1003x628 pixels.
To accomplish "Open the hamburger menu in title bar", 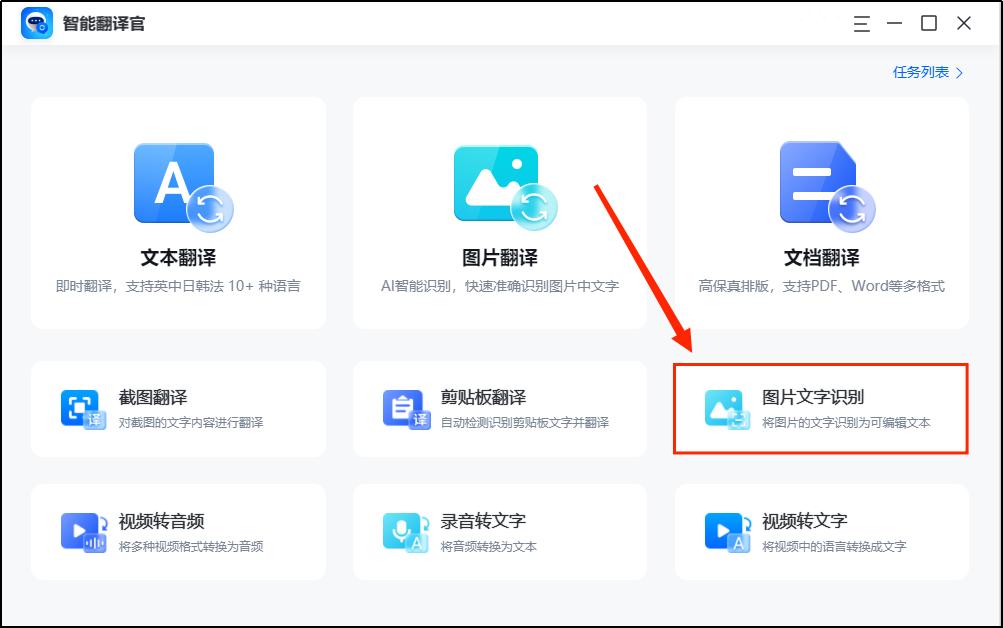I will click(860, 22).
